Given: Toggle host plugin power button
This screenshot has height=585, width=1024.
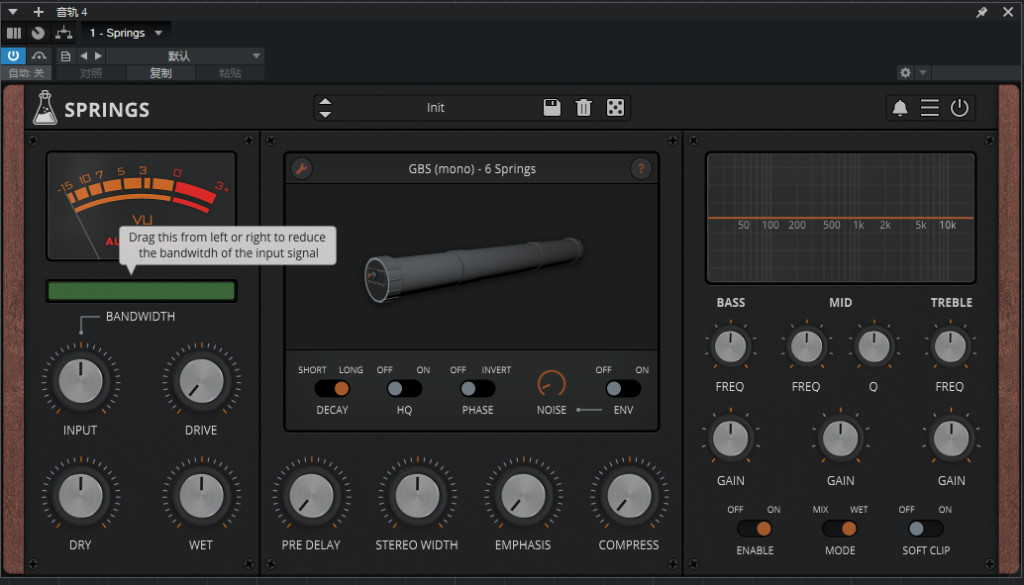Looking at the screenshot, I should pos(13,55).
